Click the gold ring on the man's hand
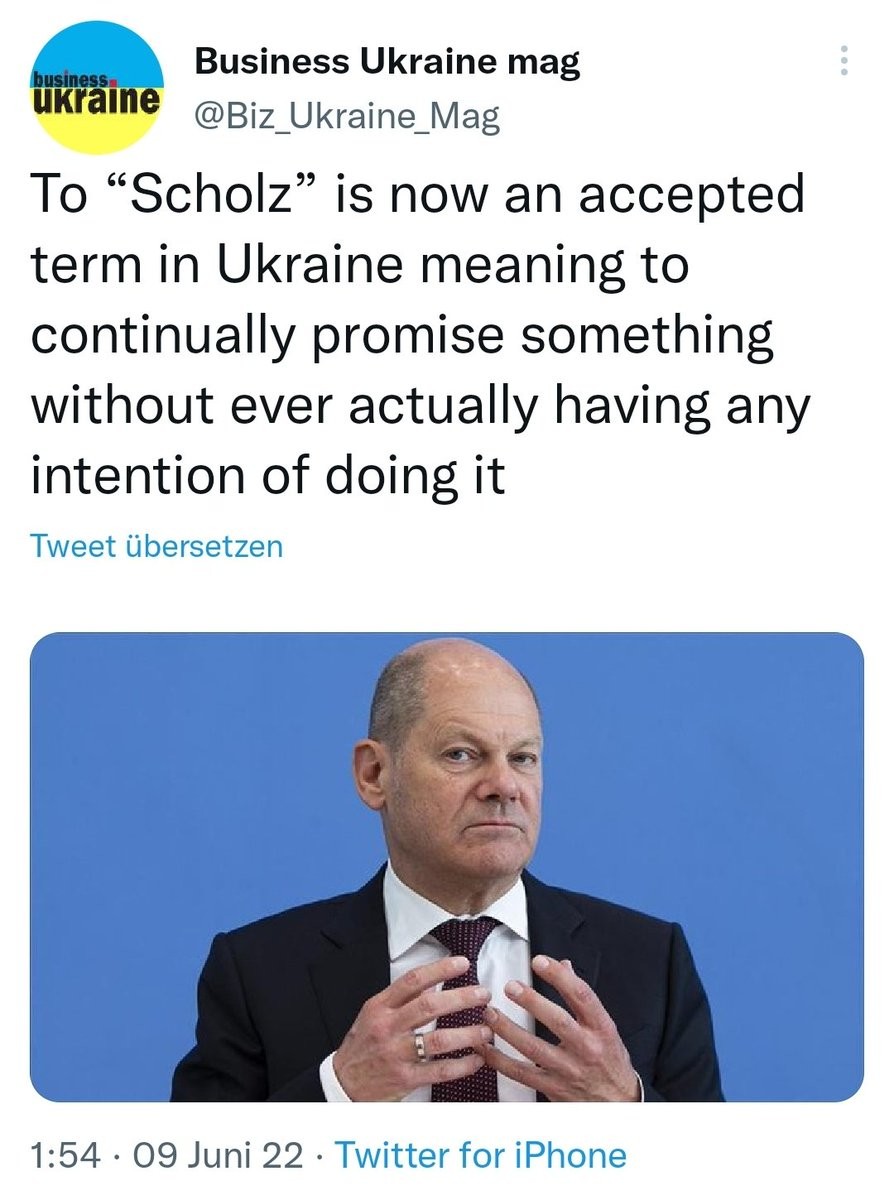894x1200 pixels. coord(421,1045)
